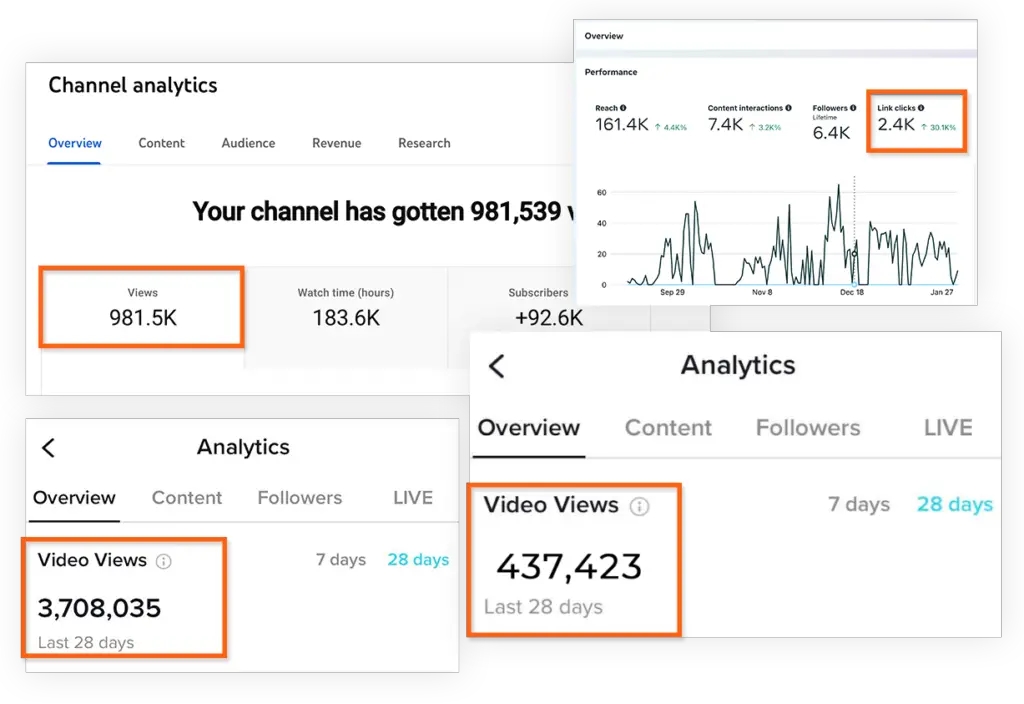Select 7 days in bottom-left Analytics panel
This screenshot has height=704, width=1024.
(x=341, y=560)
